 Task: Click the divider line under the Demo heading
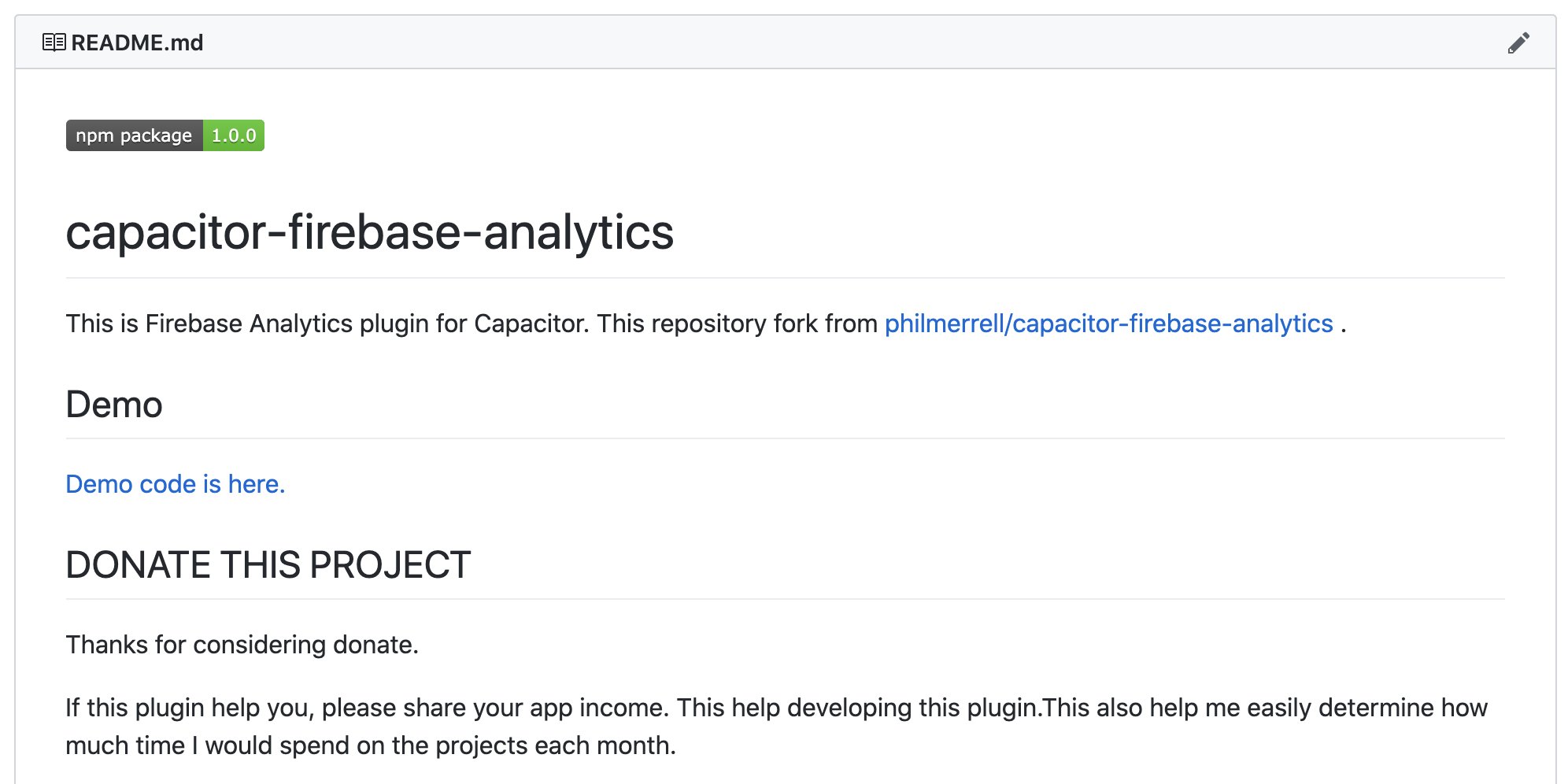[785, 438]
